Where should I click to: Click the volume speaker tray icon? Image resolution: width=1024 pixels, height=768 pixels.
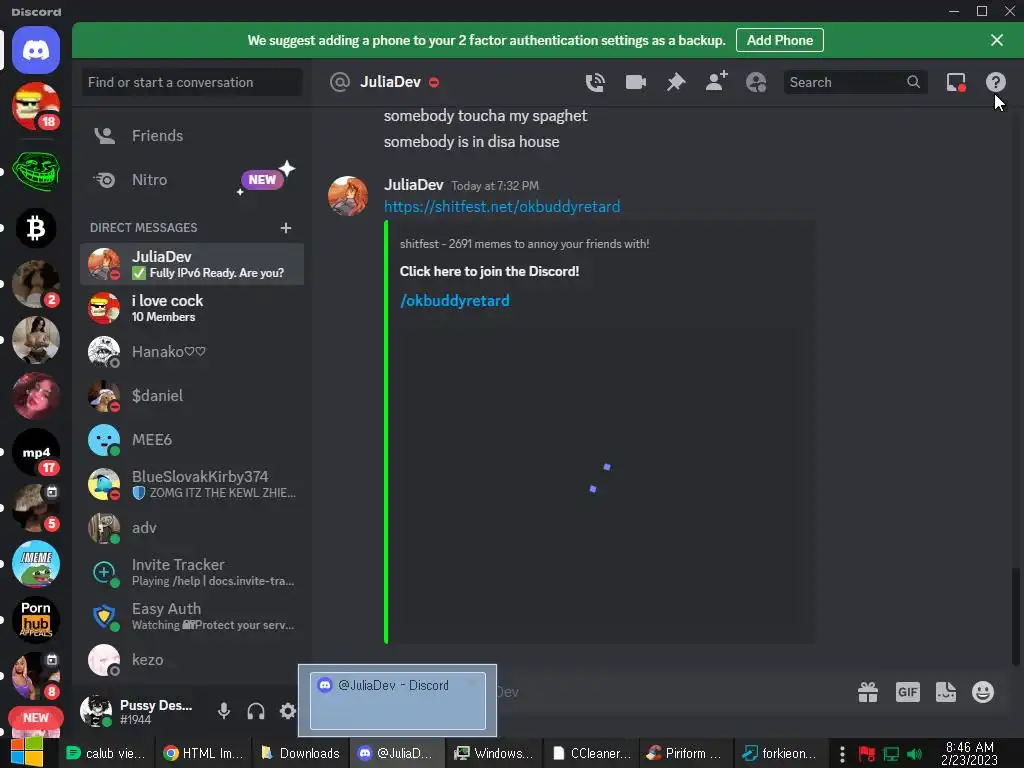click(x=914, y=754)
